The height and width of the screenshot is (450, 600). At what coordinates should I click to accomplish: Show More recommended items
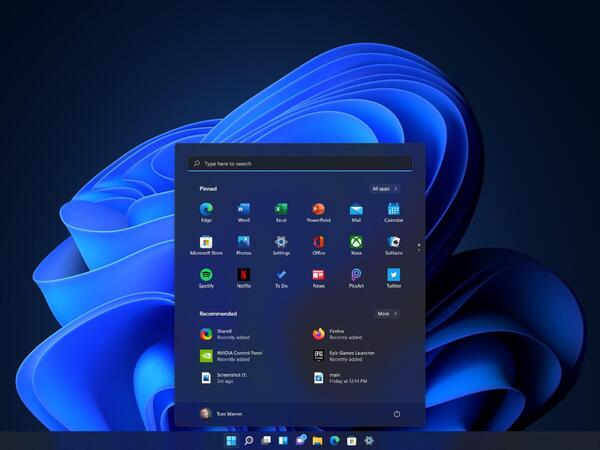(x=388, y=314)
